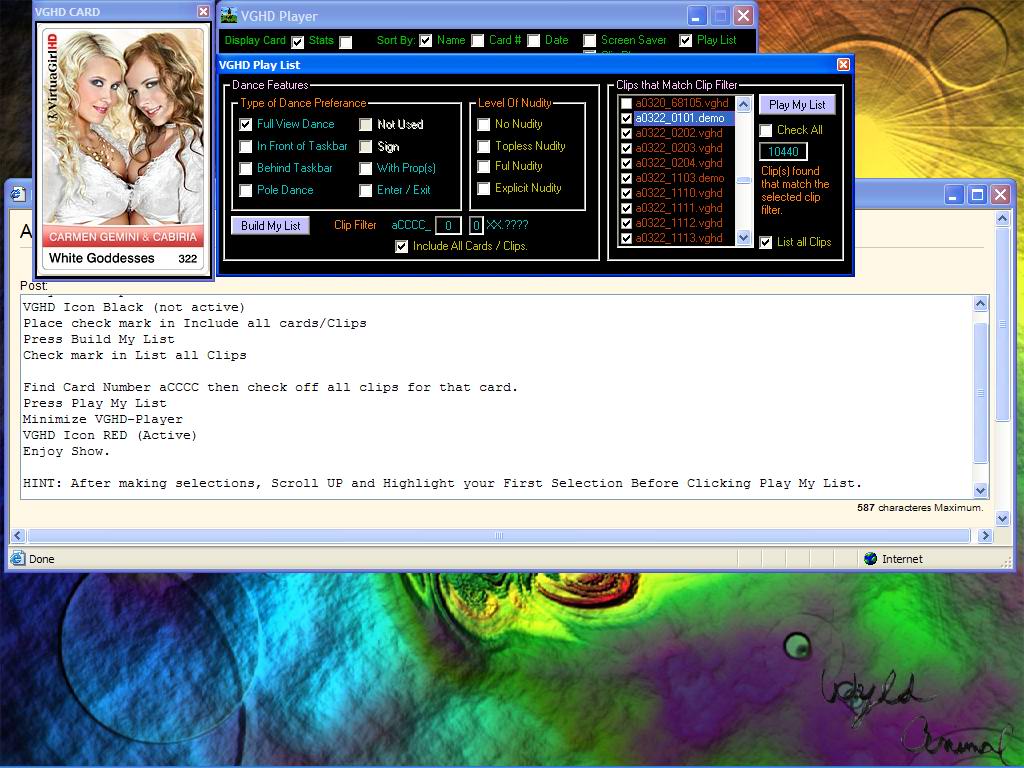Click the first Clip Filter number field
Screen dimensions: 1024x768
(x=448, y=225)
